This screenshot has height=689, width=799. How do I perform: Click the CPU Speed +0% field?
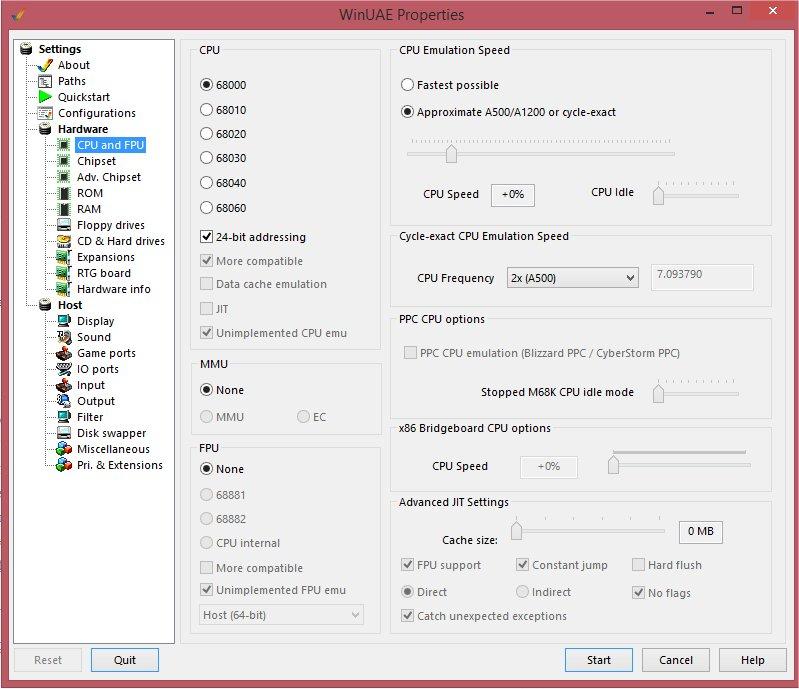pos(513,195)
